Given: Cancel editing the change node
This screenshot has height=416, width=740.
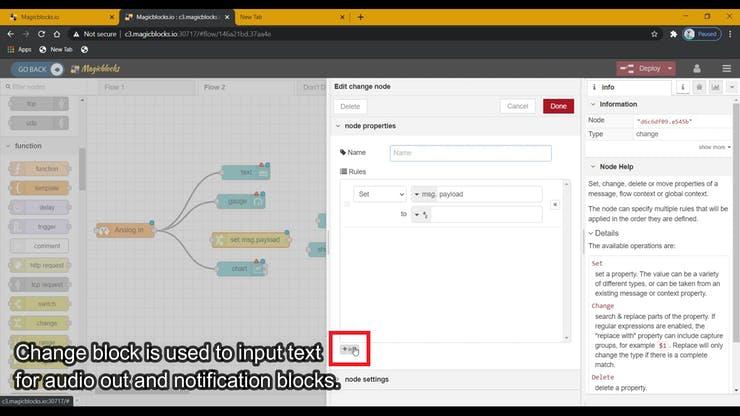Looking at the screenshot, I should [x=517, y=106].
